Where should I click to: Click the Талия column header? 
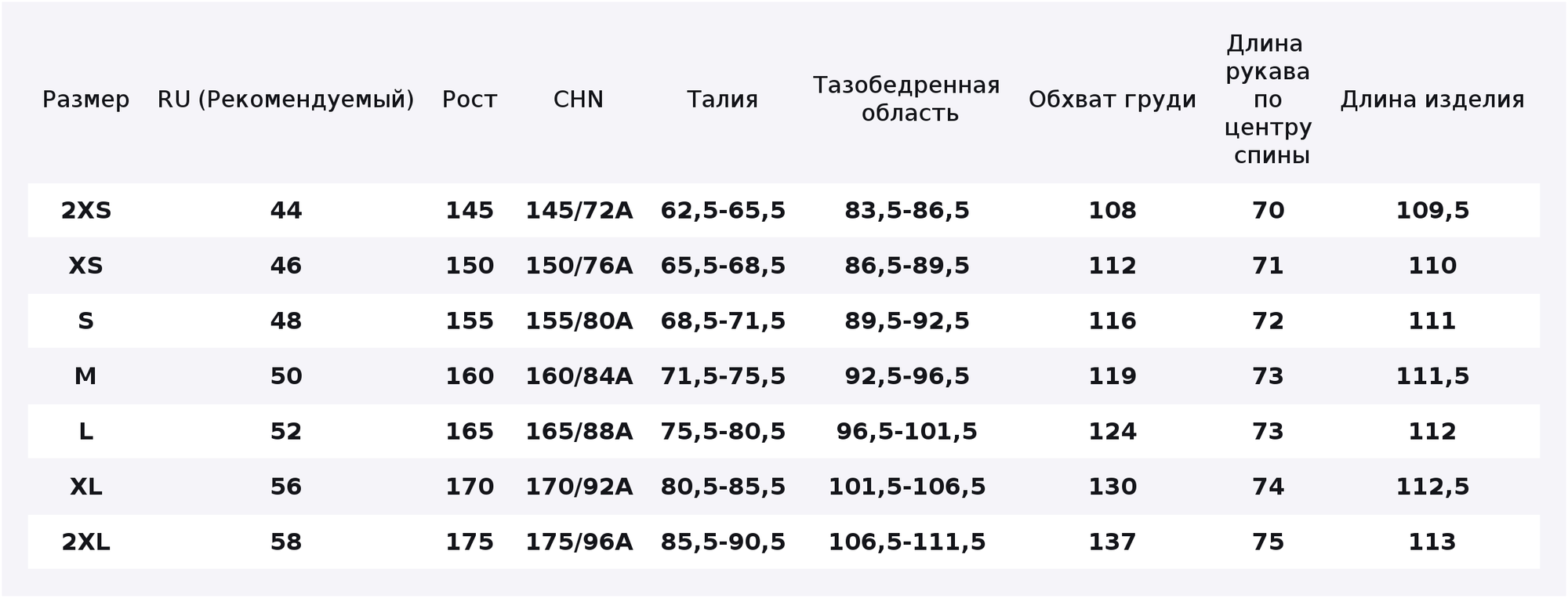pos(722,100)
